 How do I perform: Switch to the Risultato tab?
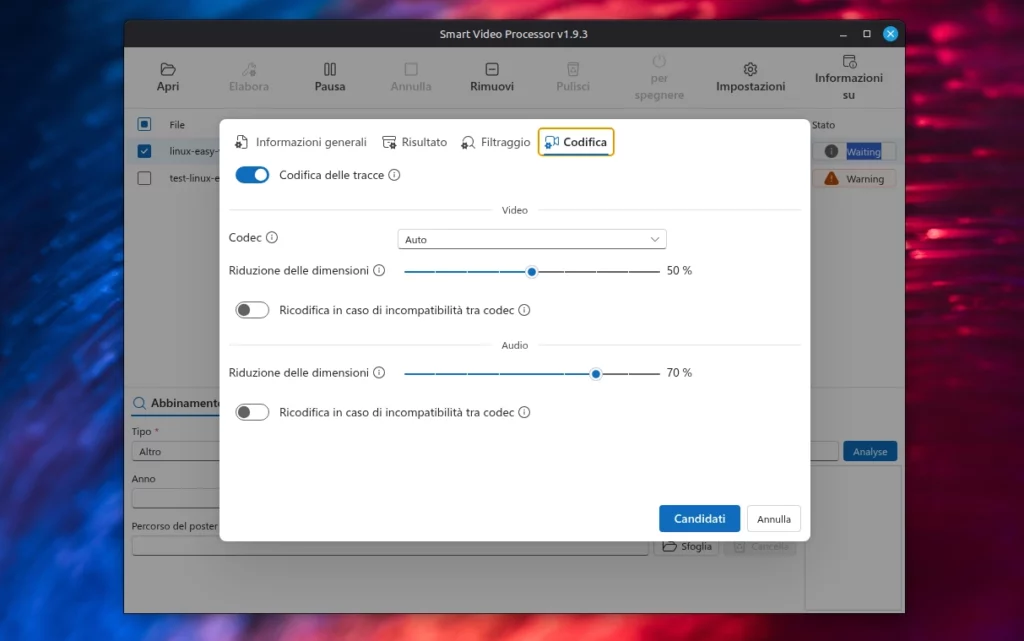(x=415, y=142)
